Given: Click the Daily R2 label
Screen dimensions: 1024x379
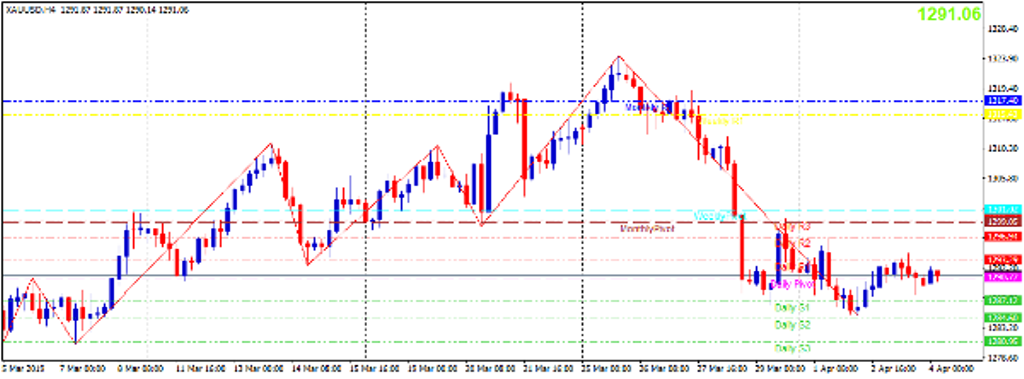Looking at the screenshot, I should coord(793,243).
